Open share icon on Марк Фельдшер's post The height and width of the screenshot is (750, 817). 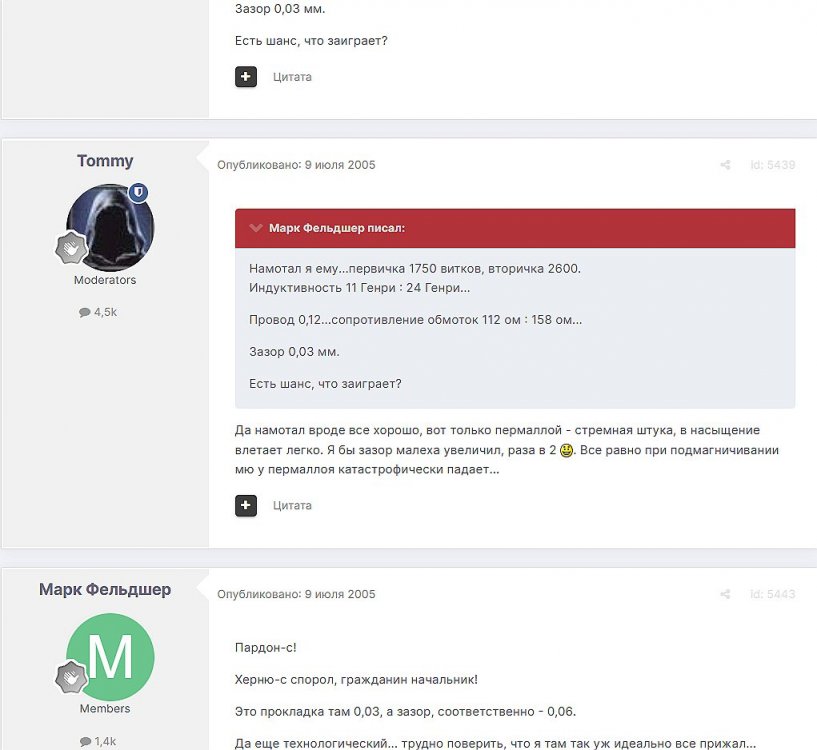(x=725, y=594)
